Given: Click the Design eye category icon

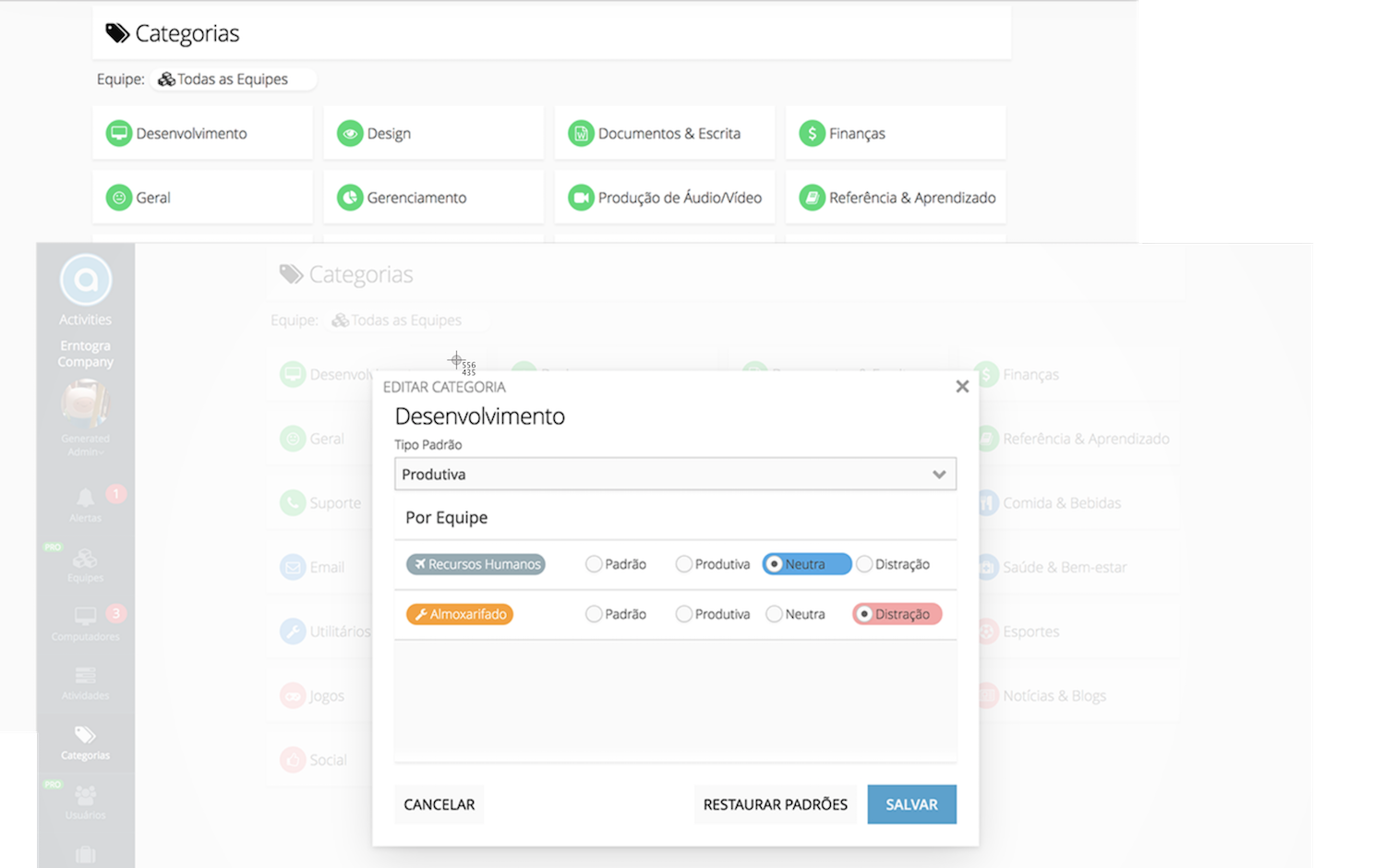Looking at the screenshot, I should (x=350, y=132).
